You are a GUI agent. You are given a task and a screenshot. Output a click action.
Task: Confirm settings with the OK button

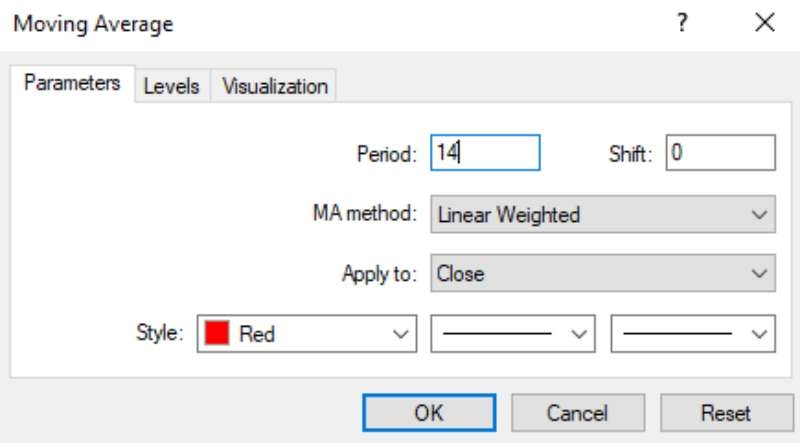(429, 412)
